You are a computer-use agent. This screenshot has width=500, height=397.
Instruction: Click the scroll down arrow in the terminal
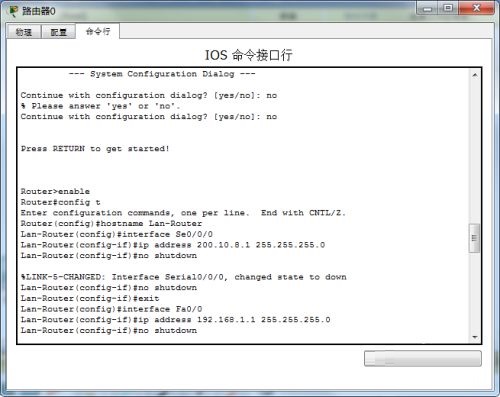click(x=475, y=337)
